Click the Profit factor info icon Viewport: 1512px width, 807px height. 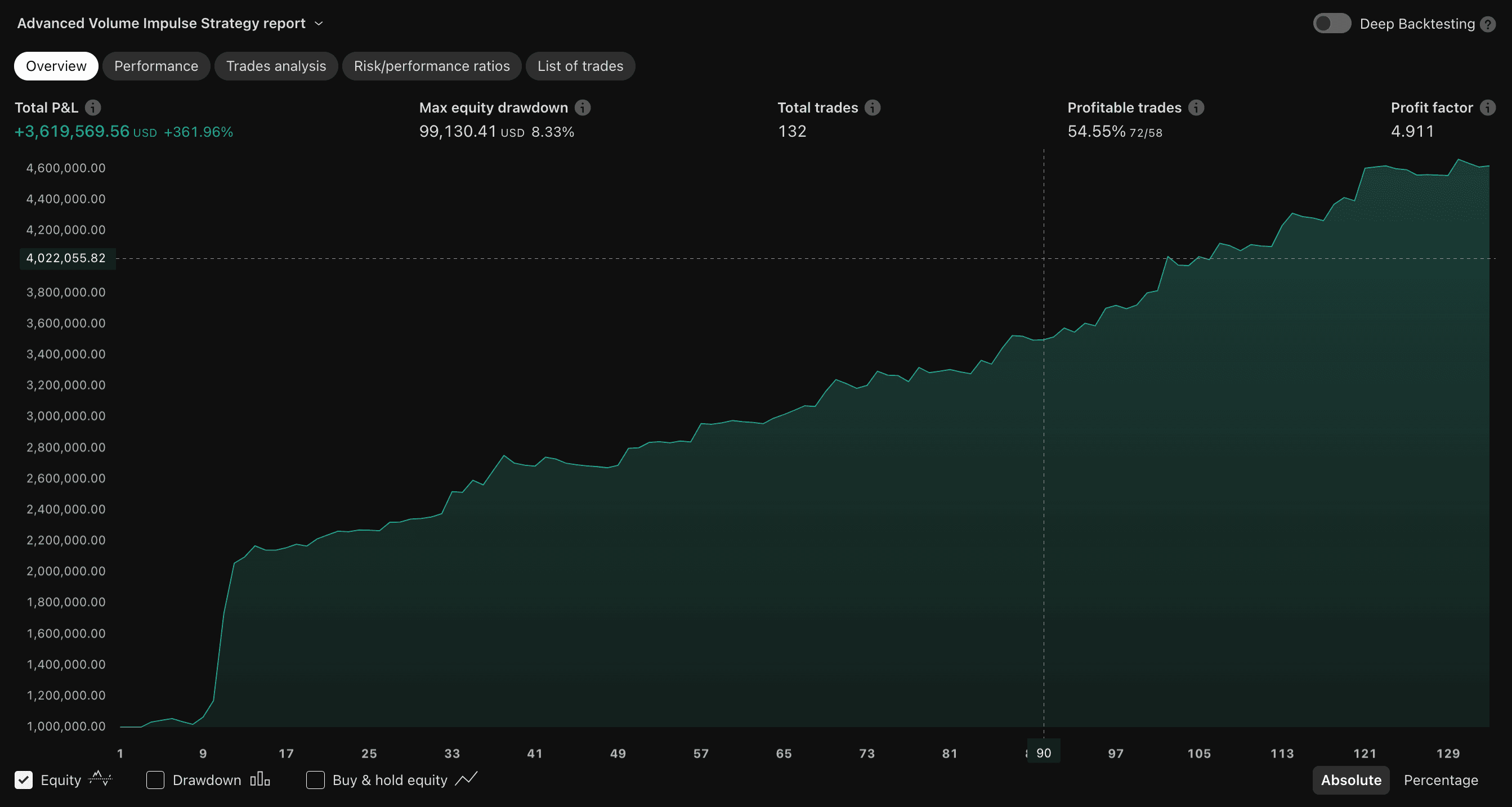[1487, 107]
